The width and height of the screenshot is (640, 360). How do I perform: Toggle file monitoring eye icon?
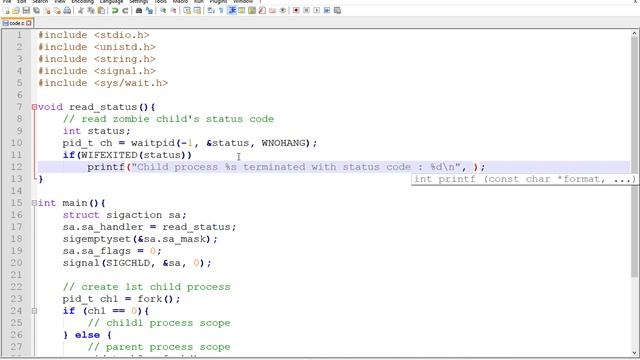tap(282, 10)
